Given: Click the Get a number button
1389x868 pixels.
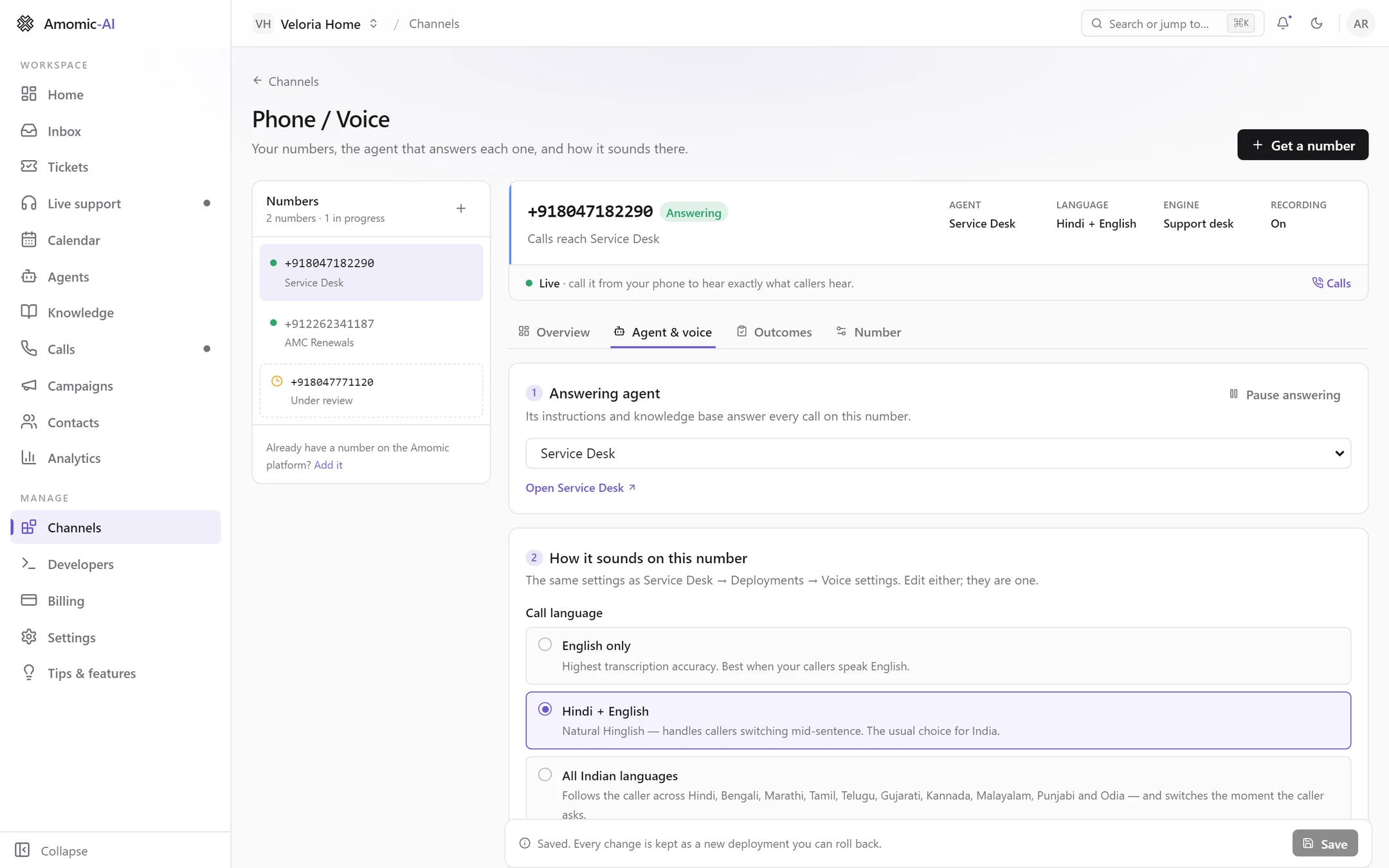Looking at the screenshot, I should [1302, 145].
